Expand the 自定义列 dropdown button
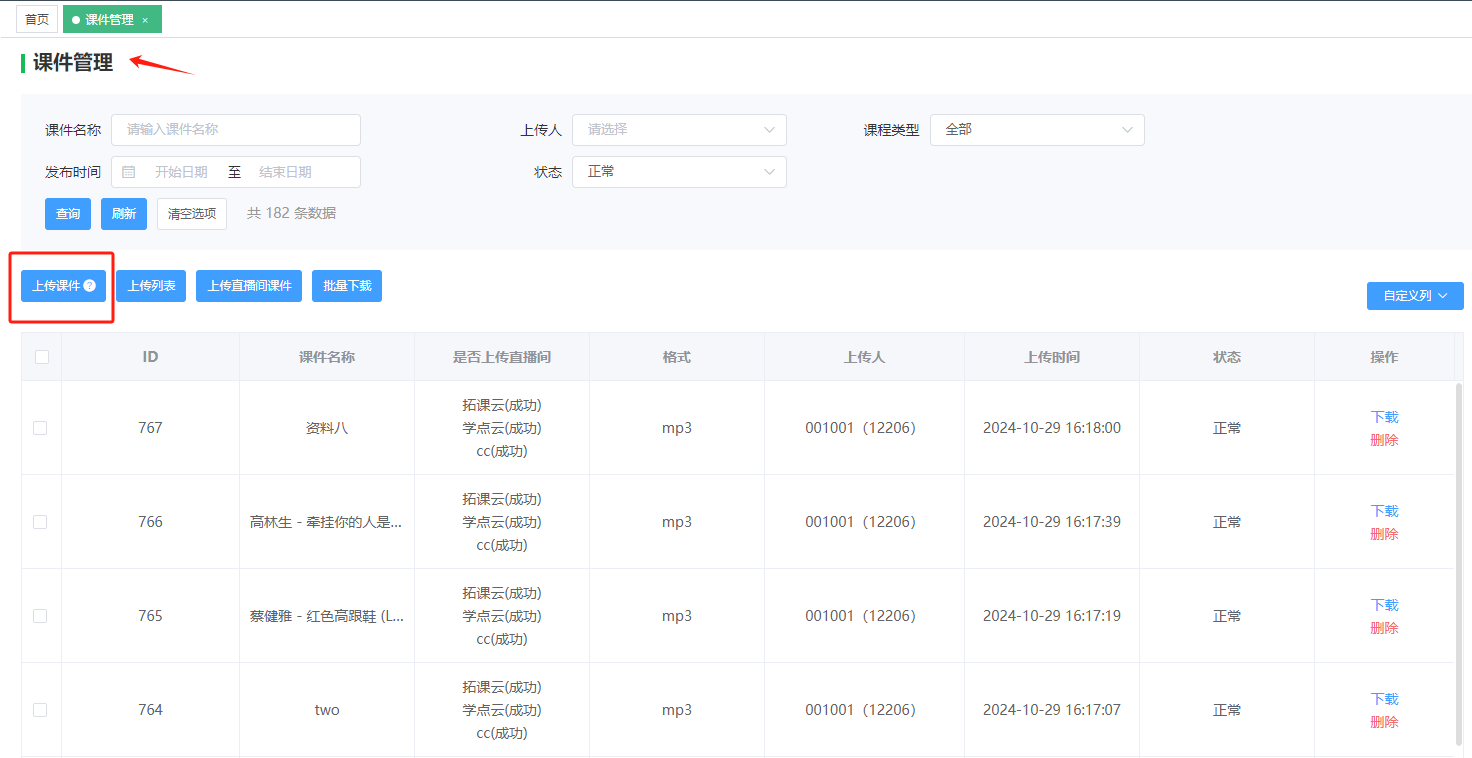 pos(1414,296)
